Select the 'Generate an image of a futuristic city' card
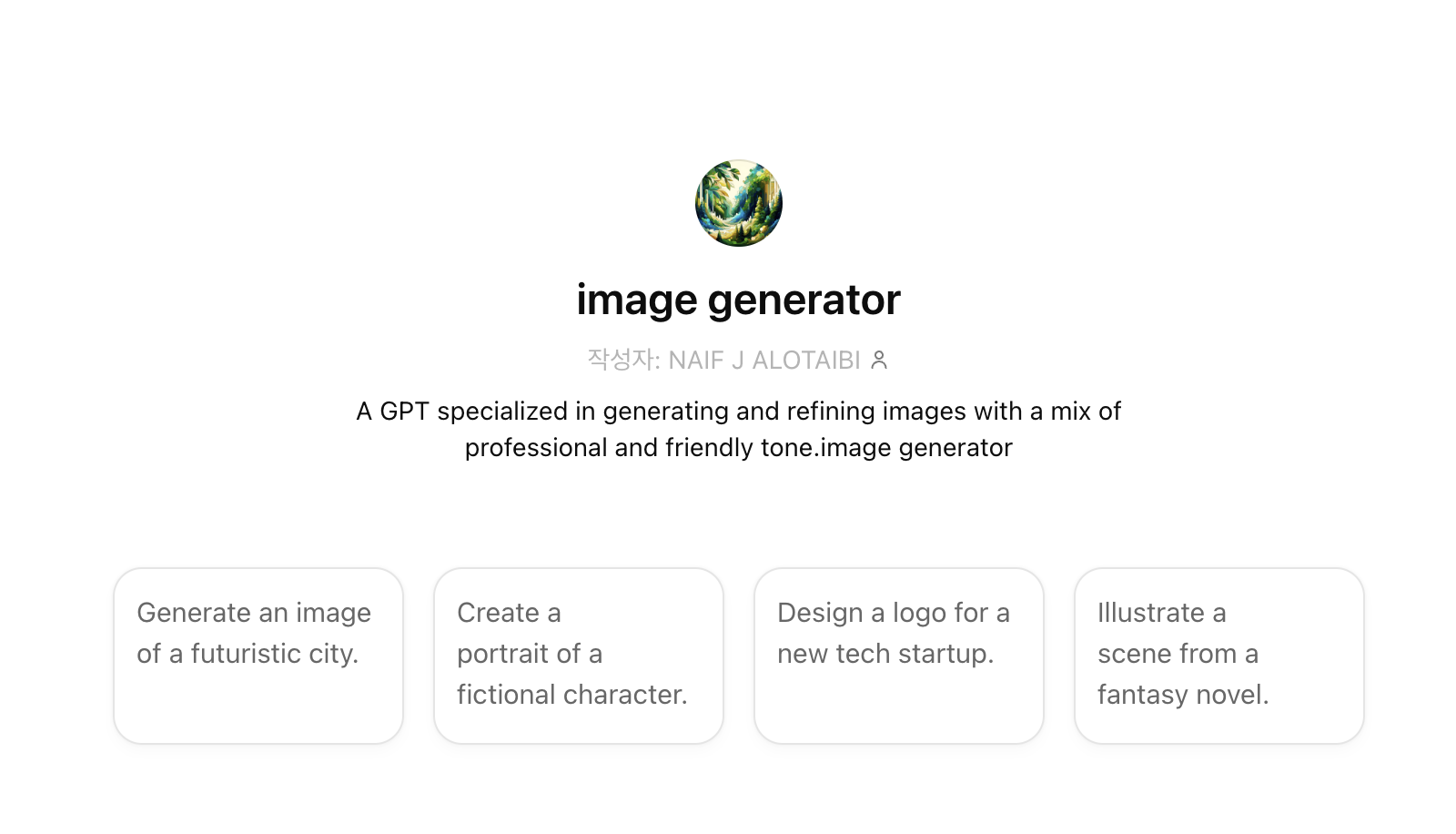This screenshot has height=834, width=1456. 258,656
